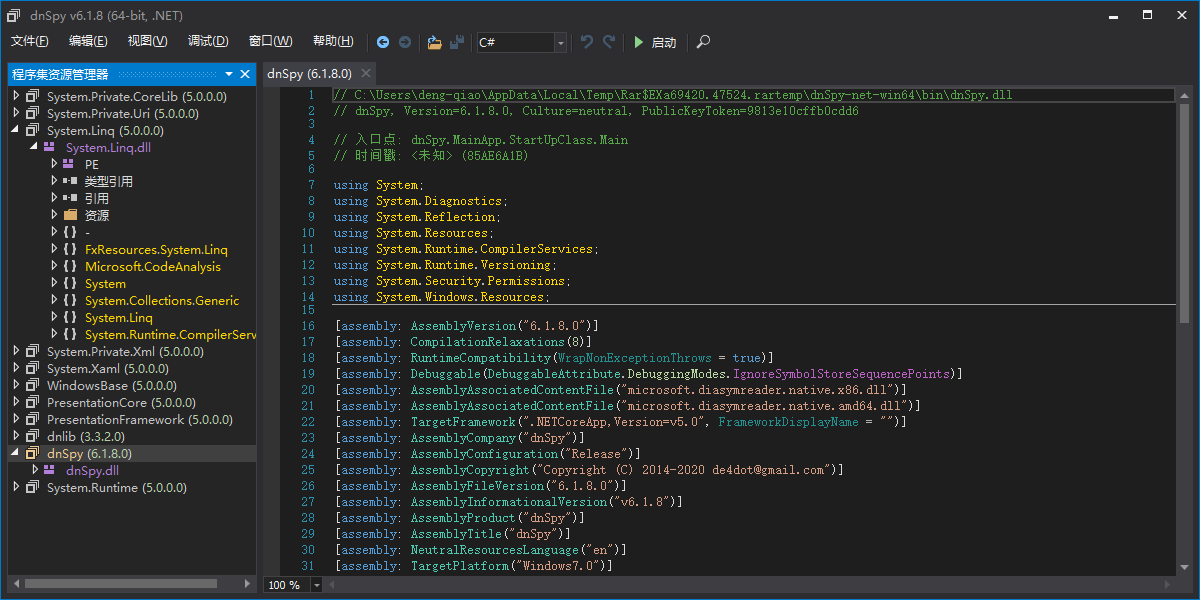Click the navigate back arrow icon
This screenshot has width=1200, height=600.
click(x=383, y=42)
